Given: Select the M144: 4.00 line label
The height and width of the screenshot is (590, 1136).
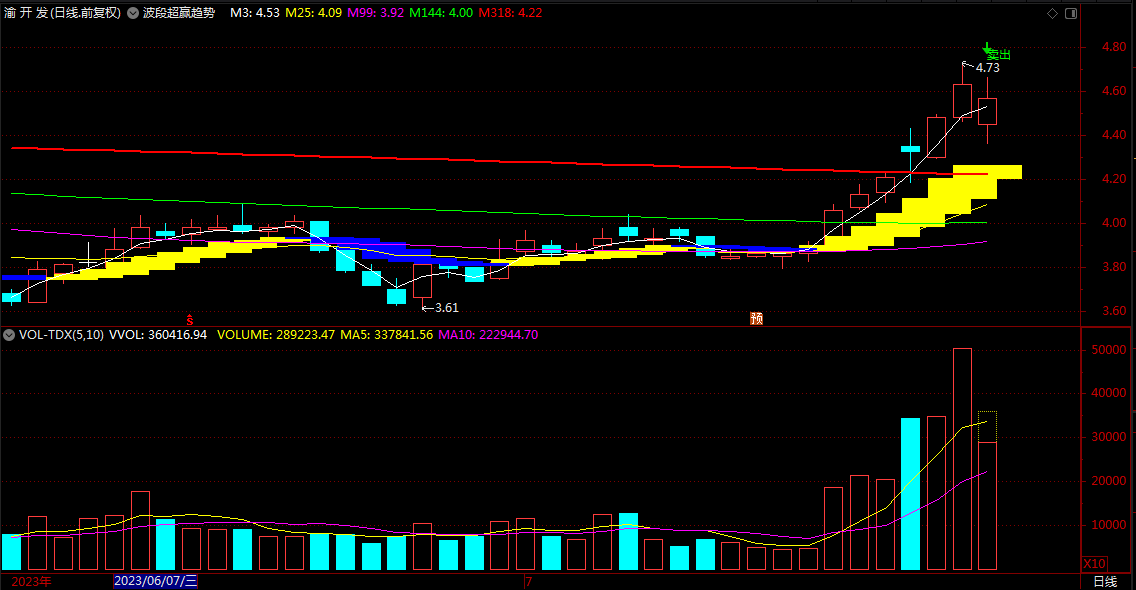Looking at the screenshot, I should pyautogui.click(x=440, y=13).
